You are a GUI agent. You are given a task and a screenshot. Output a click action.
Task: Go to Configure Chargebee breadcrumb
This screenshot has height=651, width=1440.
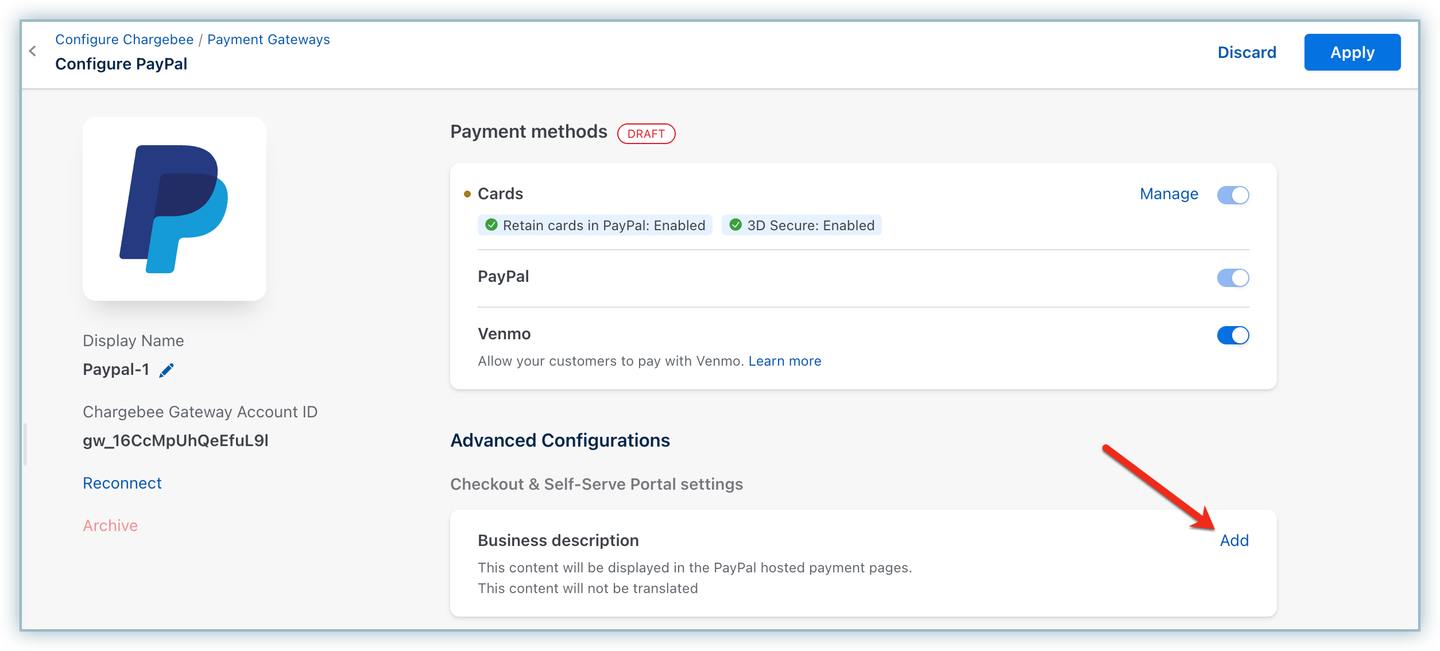pos(124,40)
